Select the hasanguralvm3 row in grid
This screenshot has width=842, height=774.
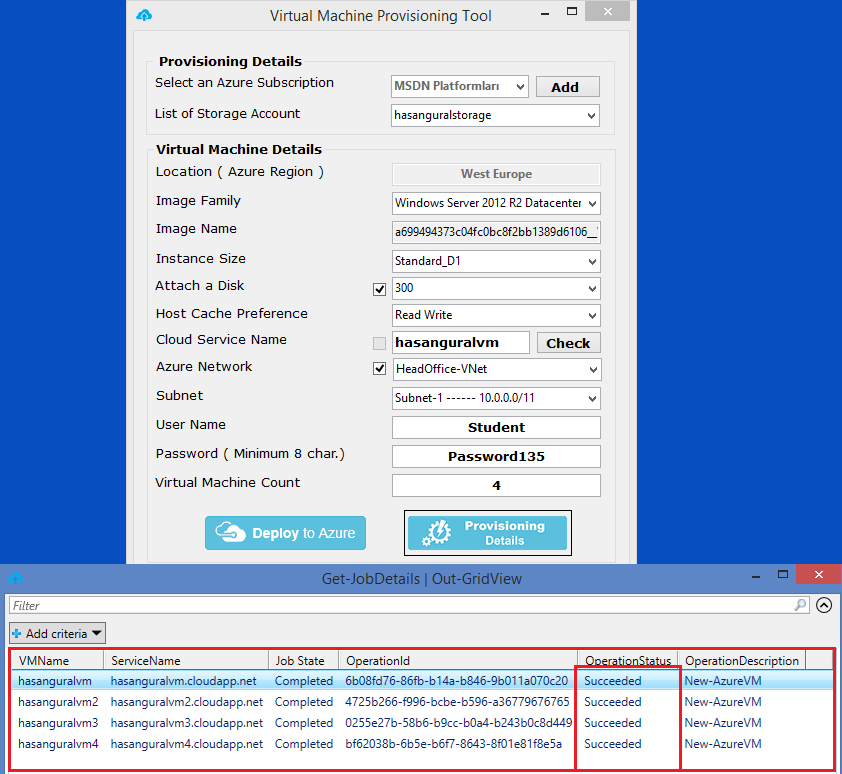click(x=58, y=723)
